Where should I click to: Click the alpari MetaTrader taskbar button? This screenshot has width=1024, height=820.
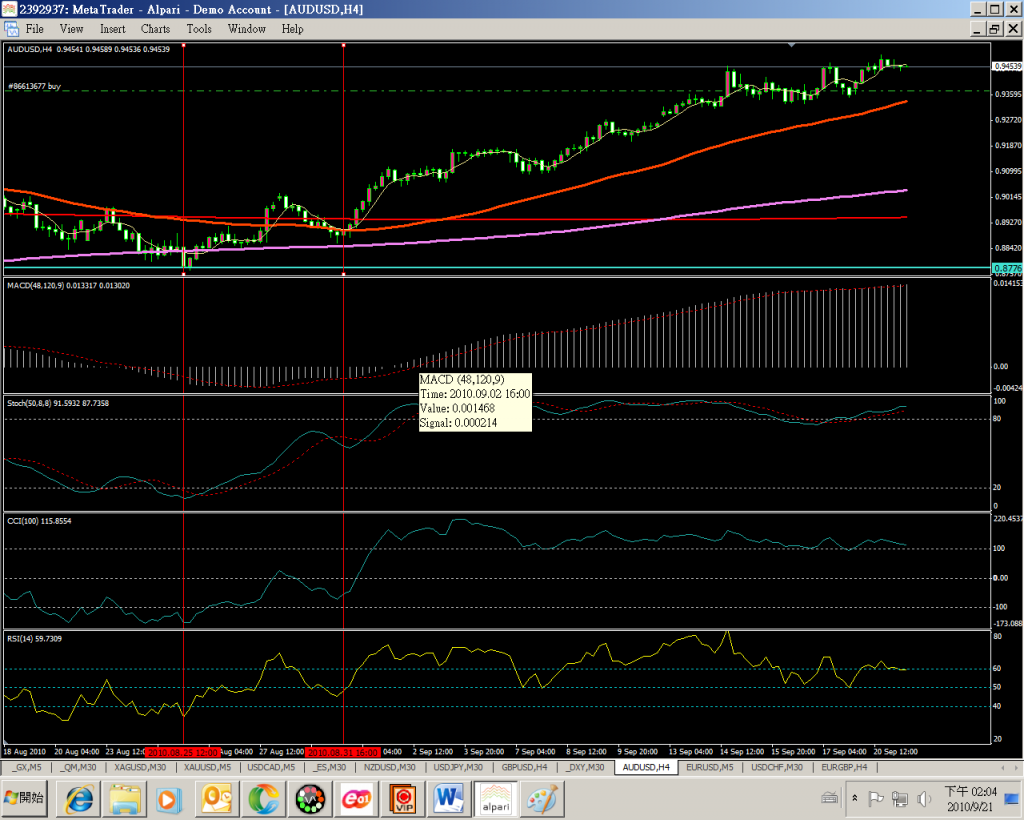496,799
